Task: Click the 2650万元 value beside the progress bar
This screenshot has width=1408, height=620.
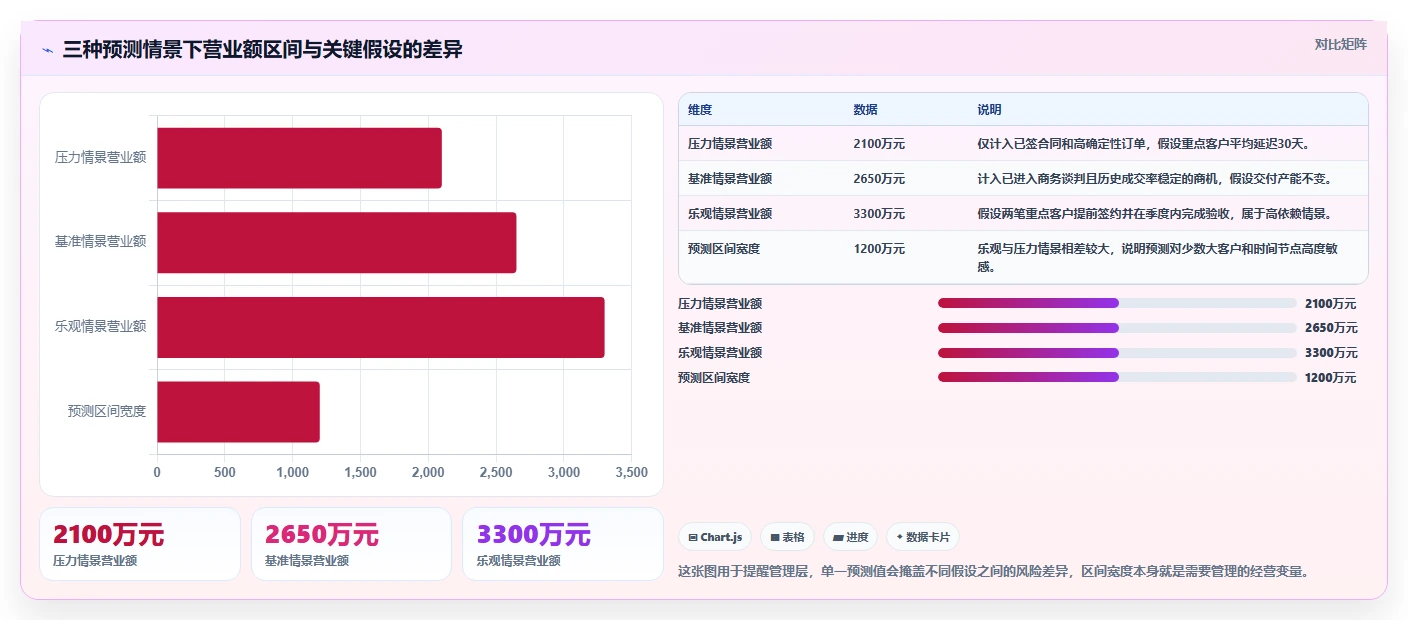Action: pos(1331,328)
